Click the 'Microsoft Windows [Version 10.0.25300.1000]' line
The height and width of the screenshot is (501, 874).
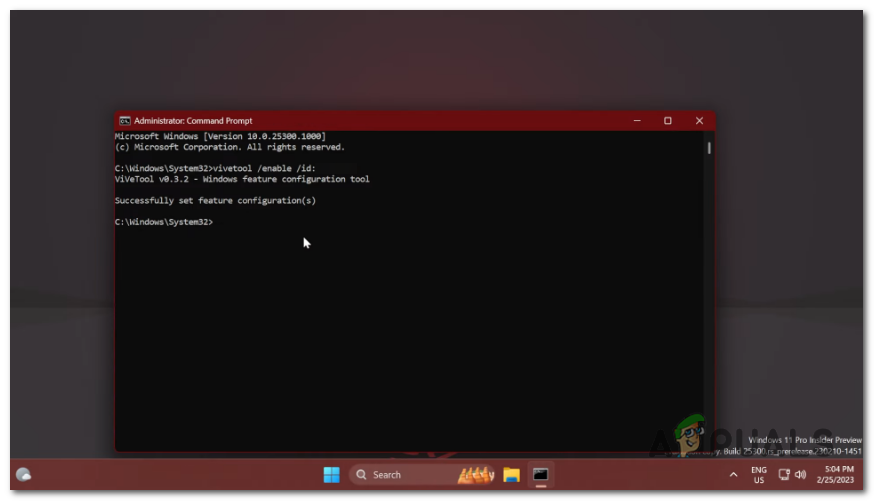coord(220,136)
